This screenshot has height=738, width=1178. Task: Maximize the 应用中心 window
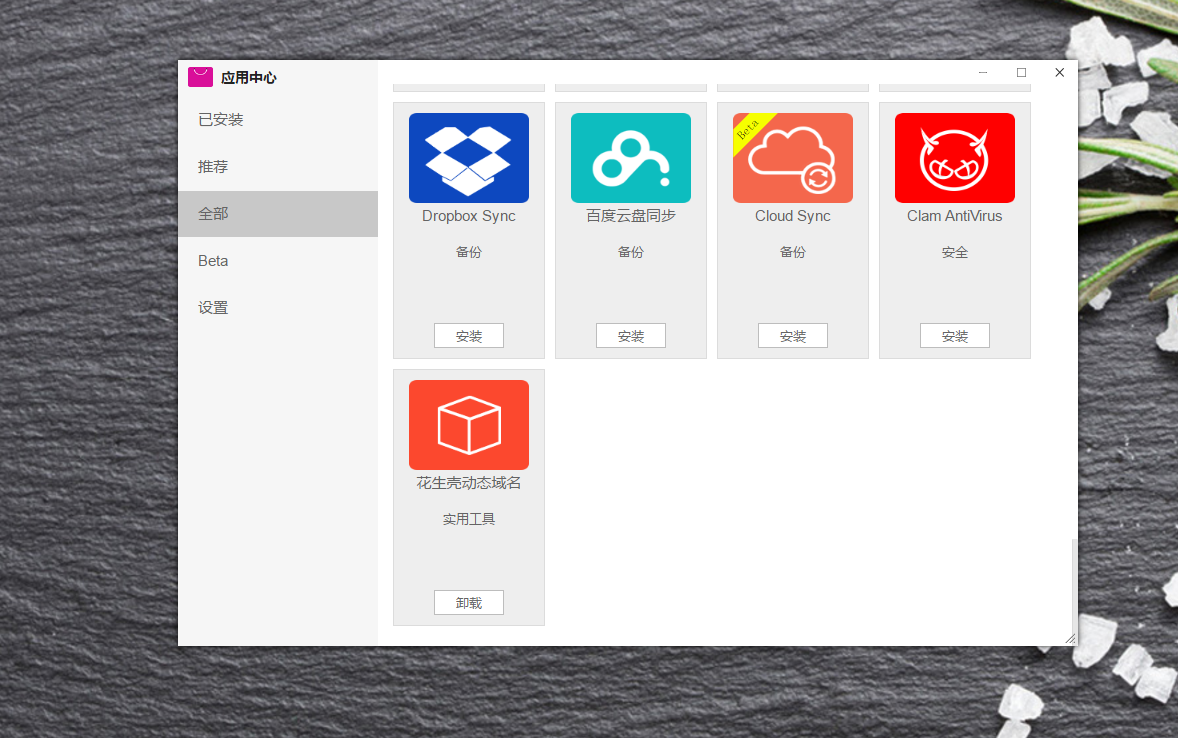(1021, 72)
